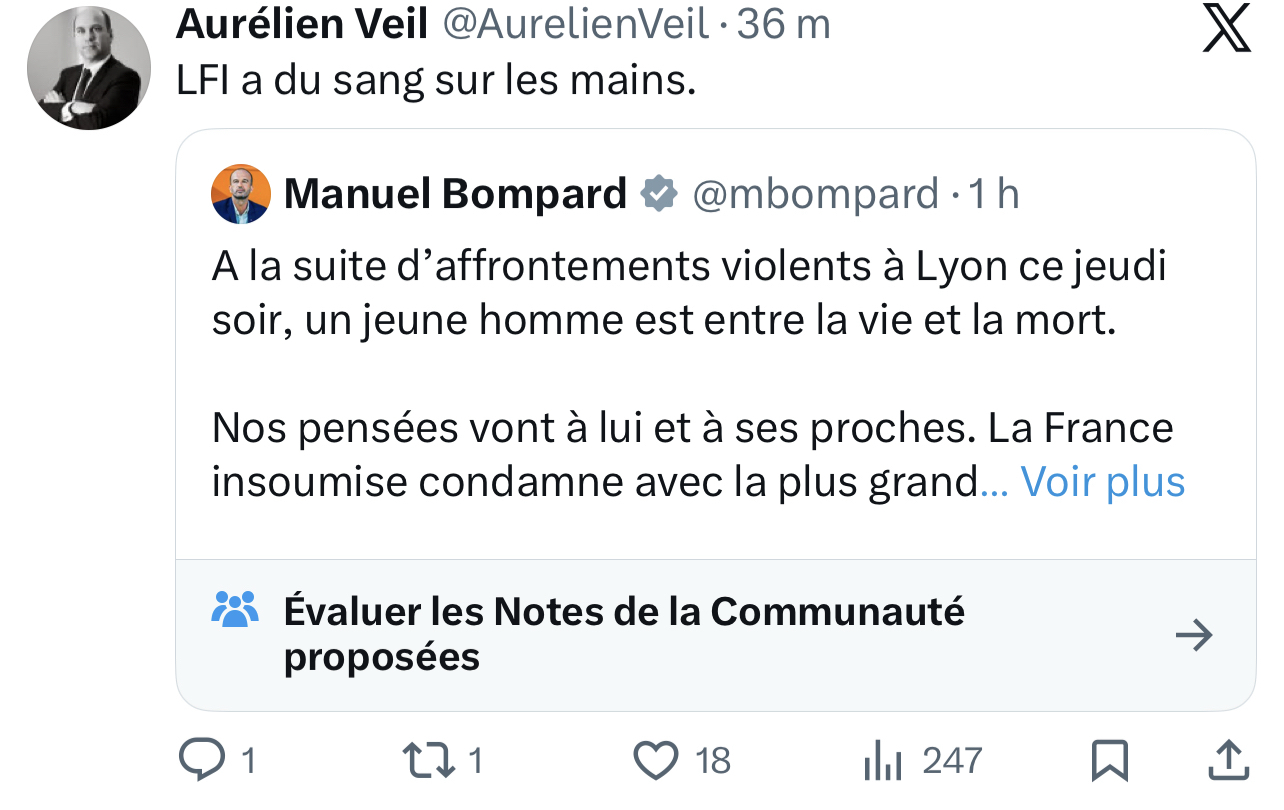
Task: Click the @mbompard handle
Action: pyautogui.click(x=816, y=194)
